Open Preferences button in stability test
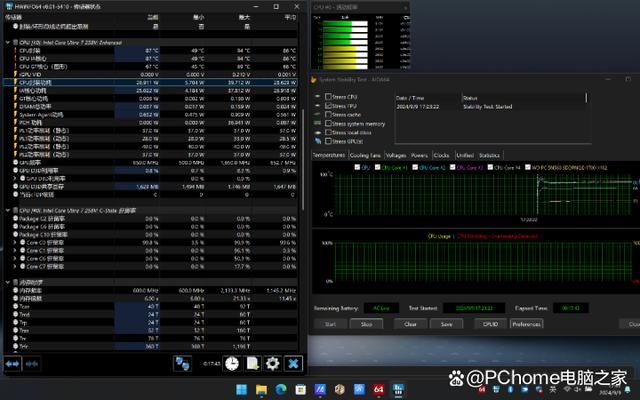Screen dimensions: 640x400 pos(527,324)
